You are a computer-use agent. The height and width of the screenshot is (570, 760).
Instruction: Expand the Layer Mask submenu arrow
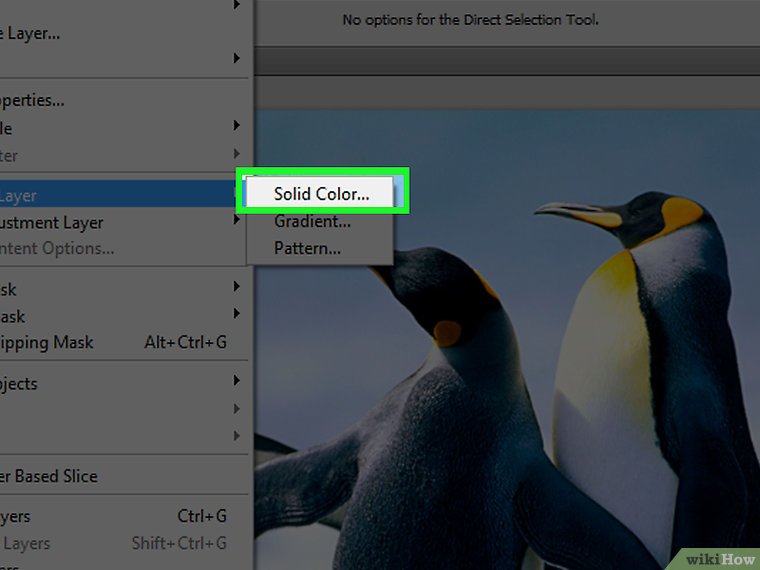[237, 287]
